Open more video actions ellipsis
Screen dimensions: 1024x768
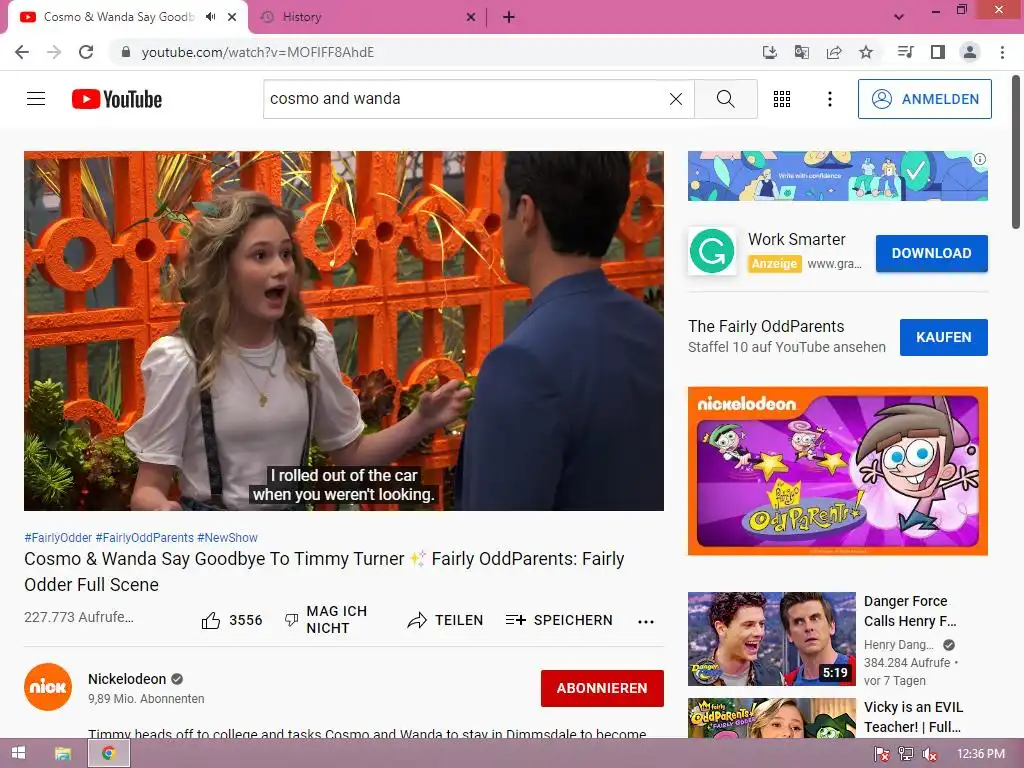pos(645,621)
